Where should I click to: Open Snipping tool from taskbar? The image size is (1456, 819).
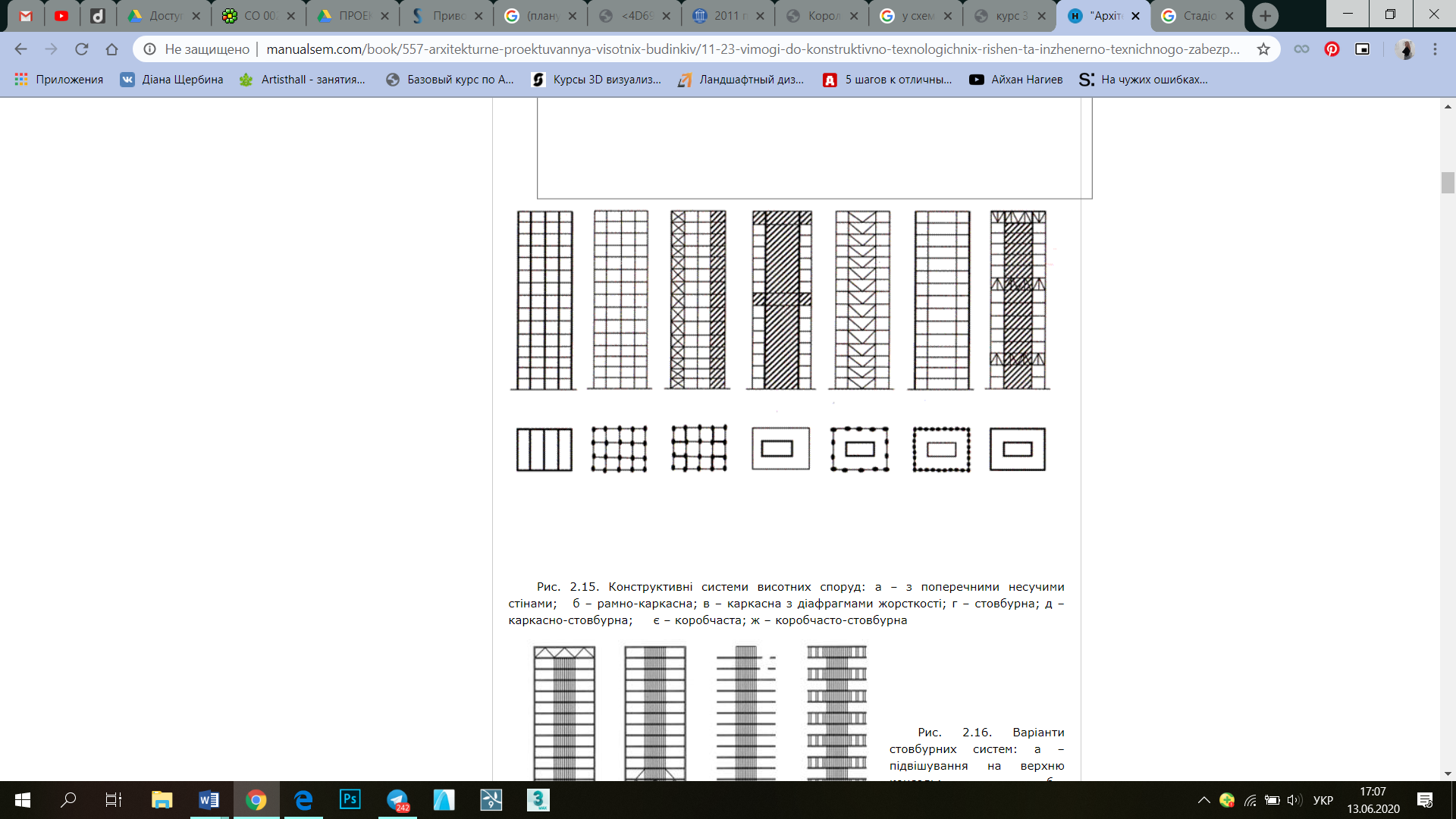click(491, 800)
